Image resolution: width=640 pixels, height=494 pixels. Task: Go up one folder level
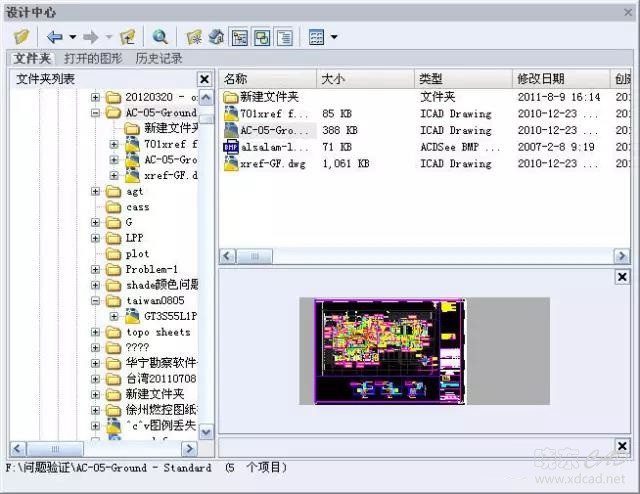click(127, 37)
